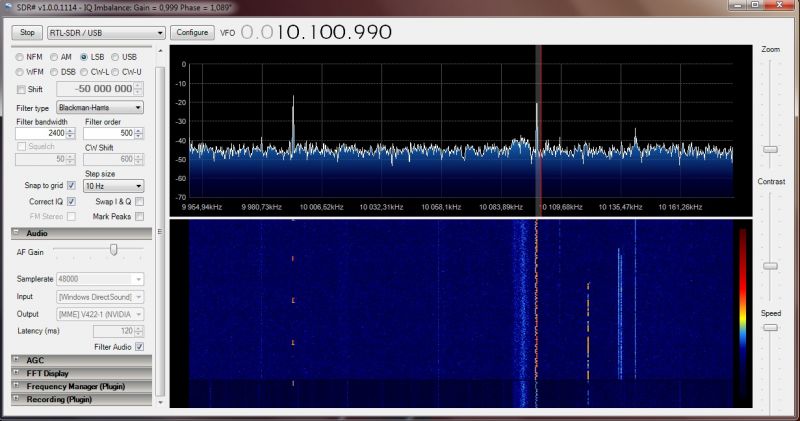Toggle the Filter Audio checkbox
The width and height of the screenshot is (800, 421).
click(139, 347)
